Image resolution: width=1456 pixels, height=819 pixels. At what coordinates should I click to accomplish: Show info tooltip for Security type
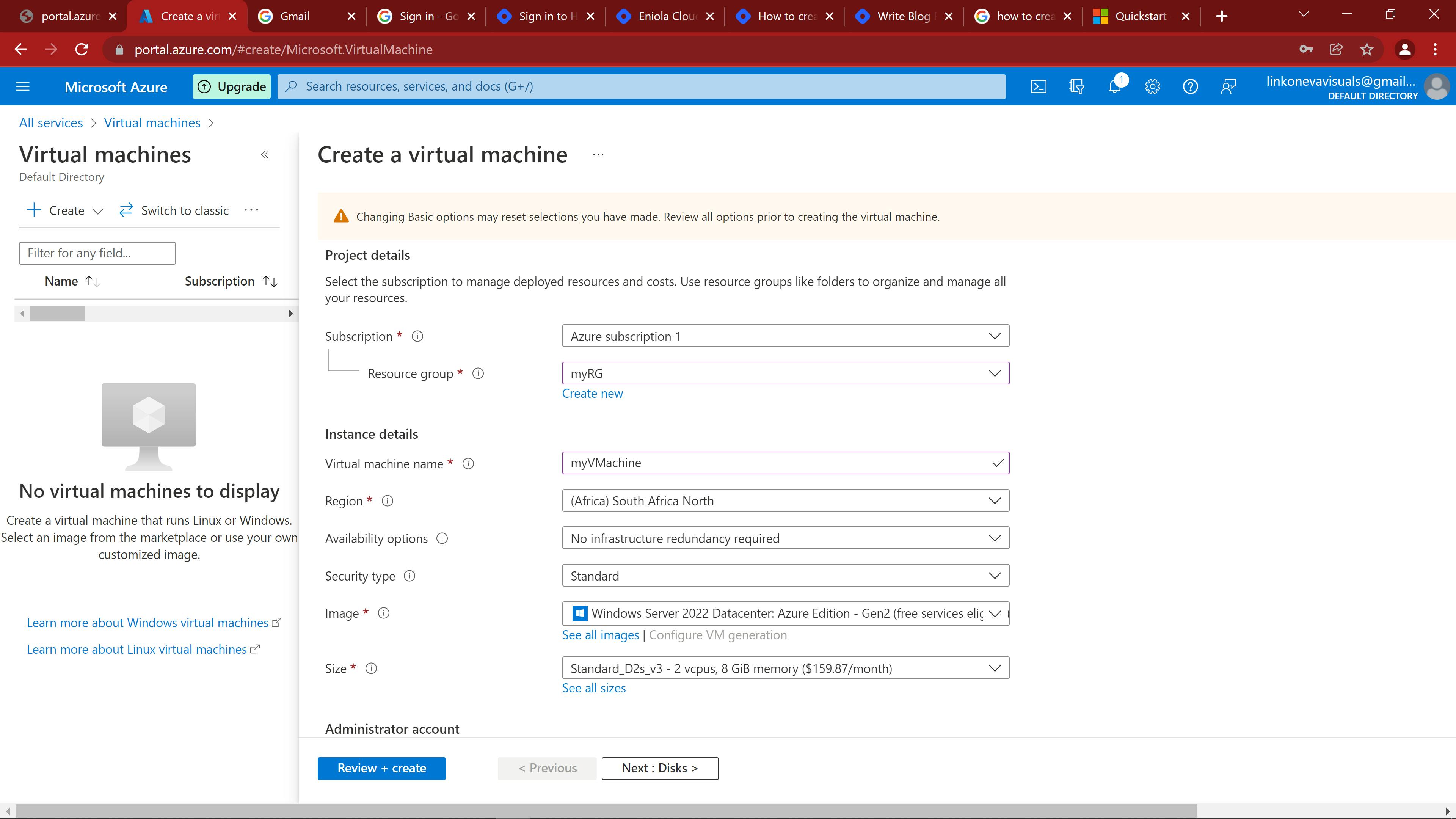410,576
